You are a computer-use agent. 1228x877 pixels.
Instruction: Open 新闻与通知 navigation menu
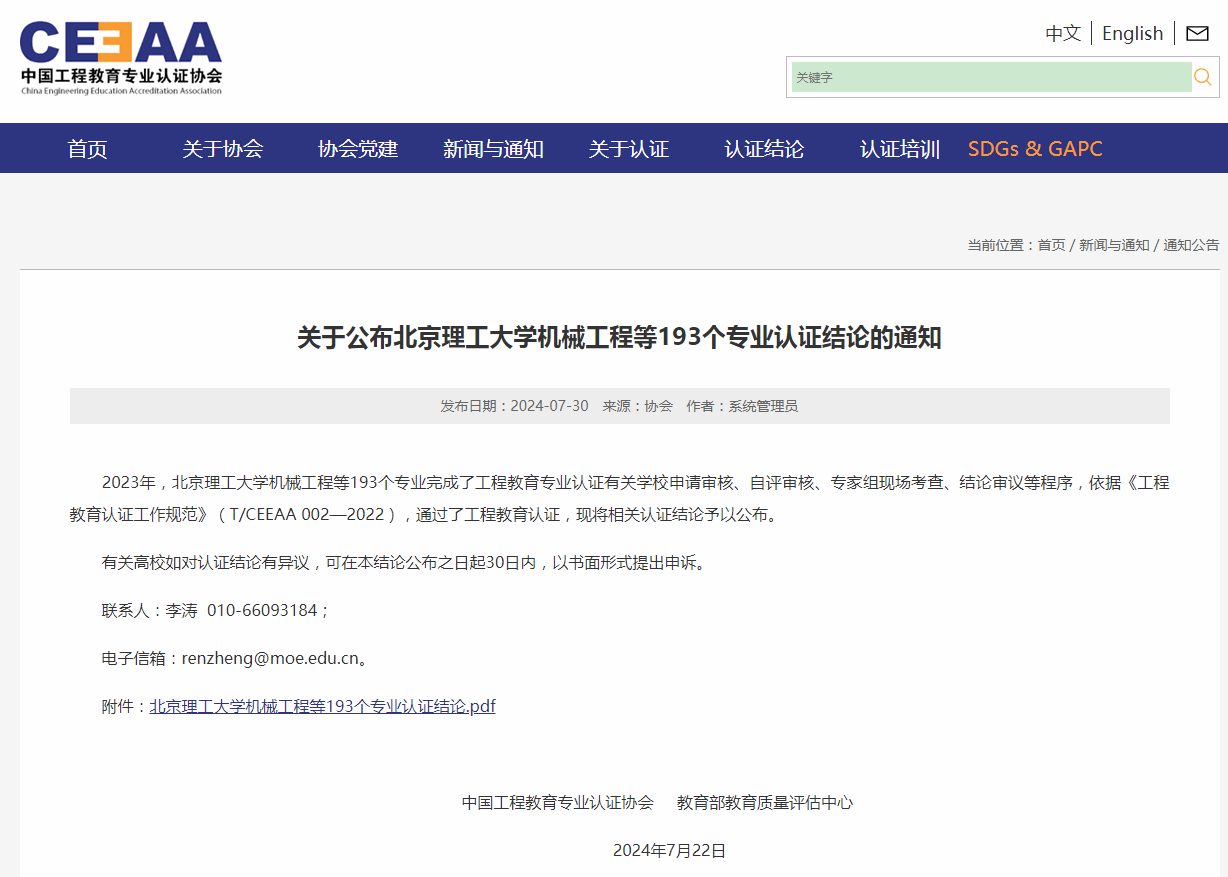click(x=493, y=149)
